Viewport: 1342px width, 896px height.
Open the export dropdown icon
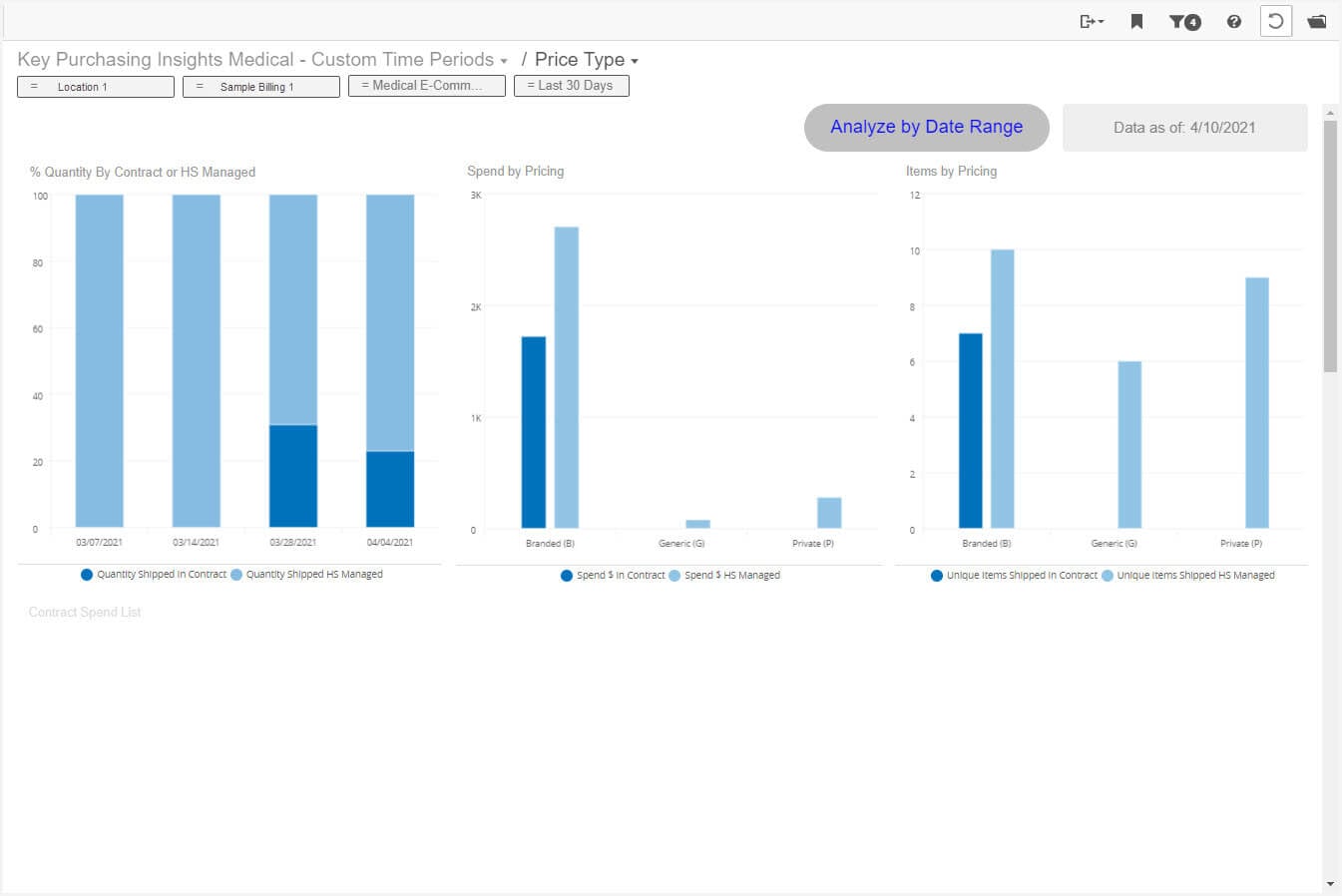1091,21
